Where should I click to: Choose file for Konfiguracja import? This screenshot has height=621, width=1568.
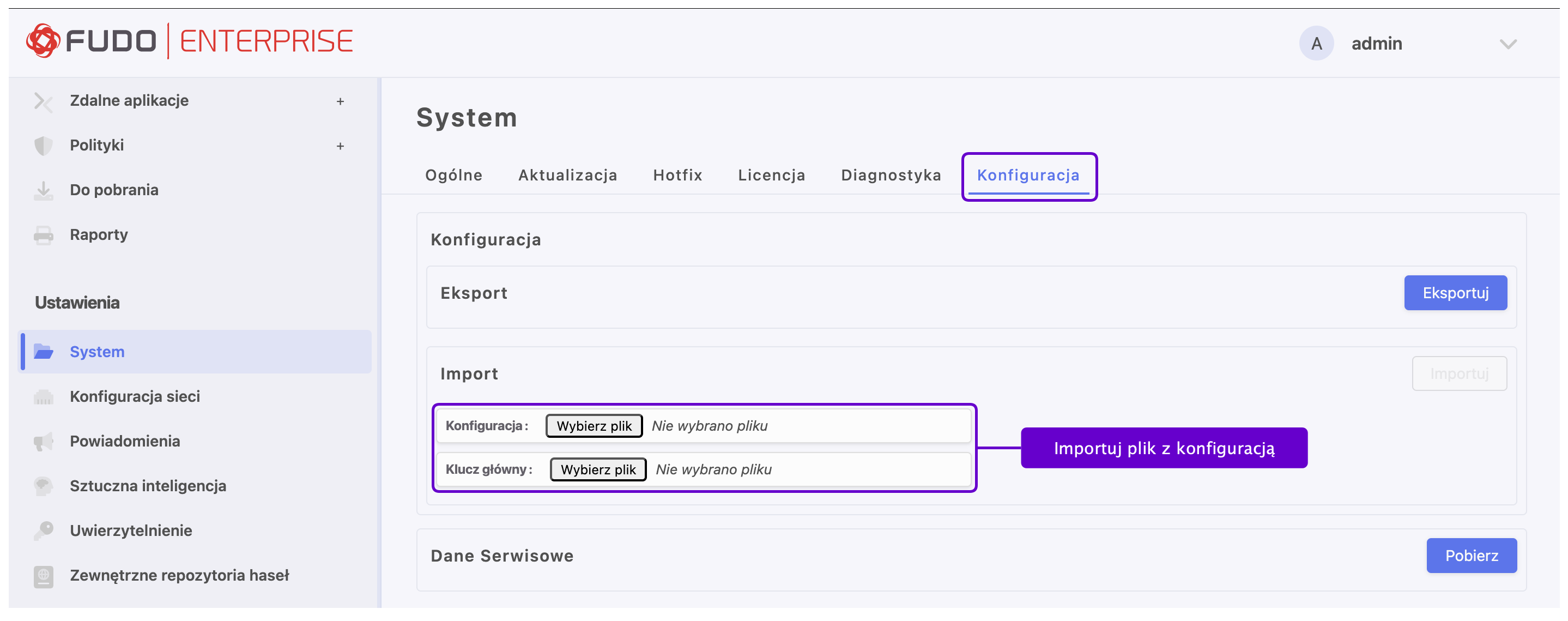coord(594,426)
